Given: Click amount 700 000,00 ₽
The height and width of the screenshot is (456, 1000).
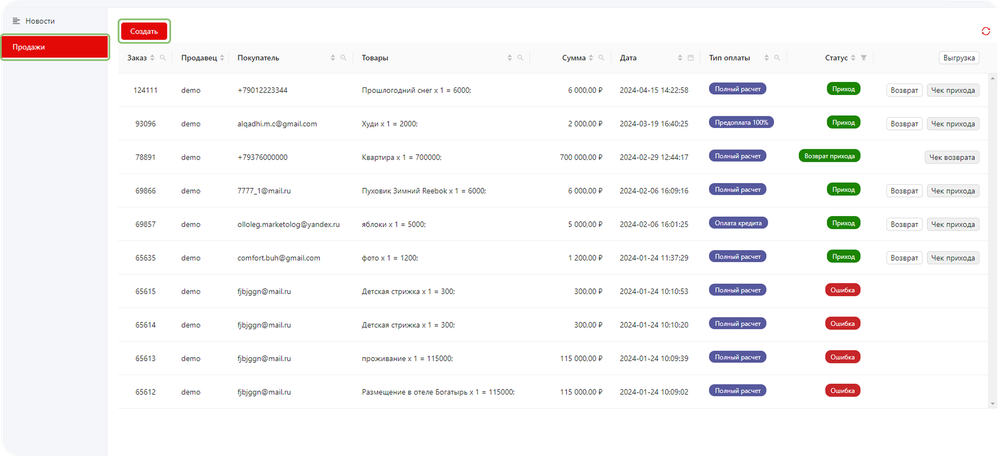Looking at the screenshot, I should coord(581,158).
